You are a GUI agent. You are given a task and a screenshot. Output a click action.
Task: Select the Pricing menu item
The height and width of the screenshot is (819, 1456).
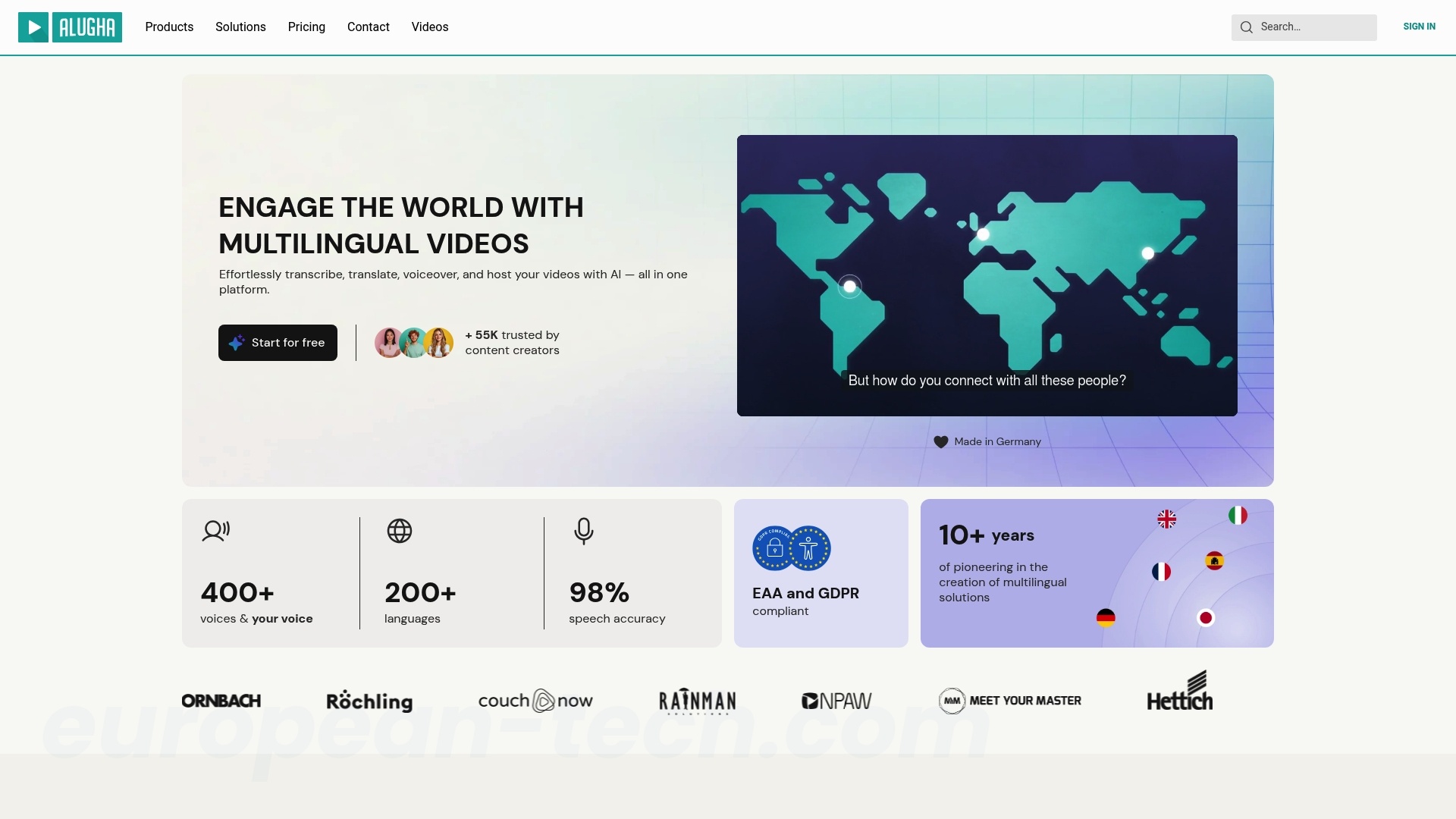[x=306, y=27]
